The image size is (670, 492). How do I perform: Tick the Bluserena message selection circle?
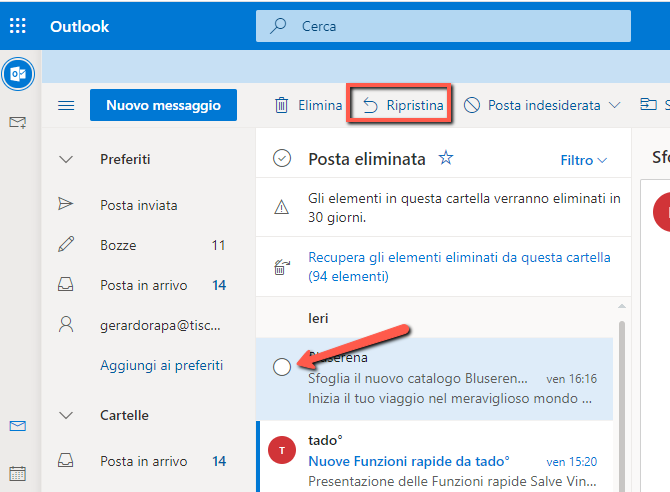pyautogui.click(x=282, y=367)
